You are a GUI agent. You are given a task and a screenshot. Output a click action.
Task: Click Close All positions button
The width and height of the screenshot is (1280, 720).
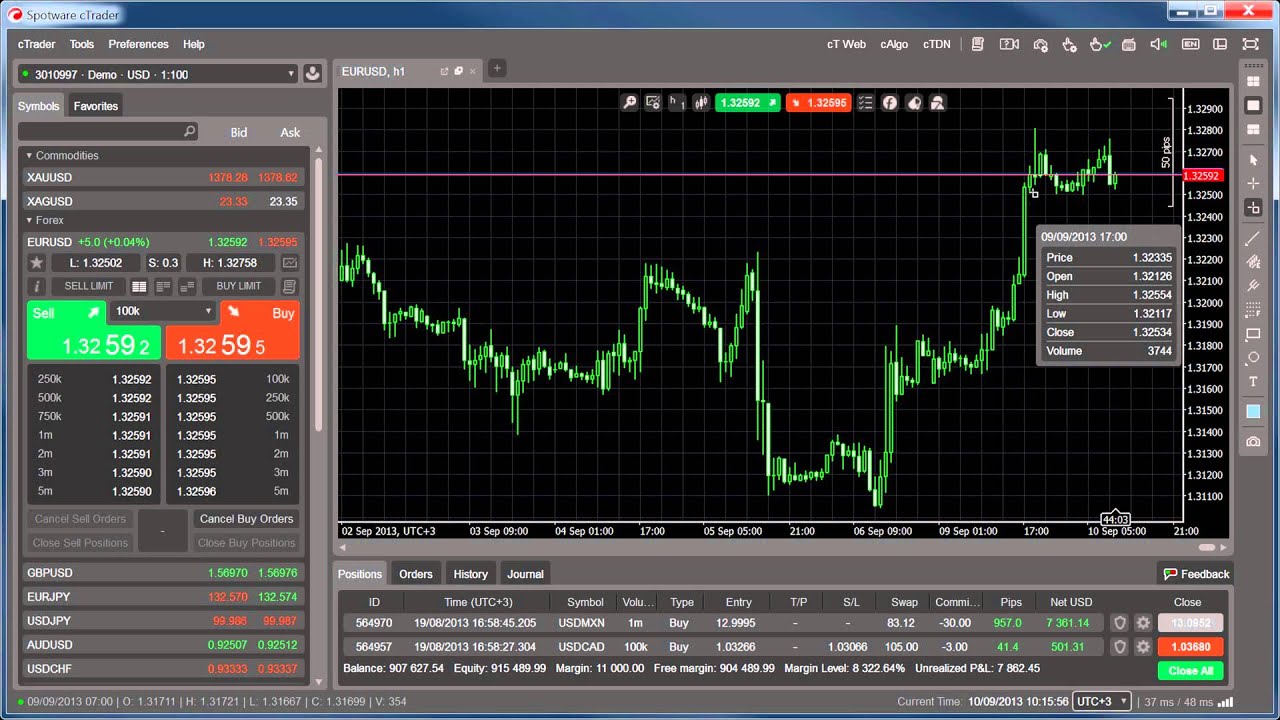(1190, 671)
